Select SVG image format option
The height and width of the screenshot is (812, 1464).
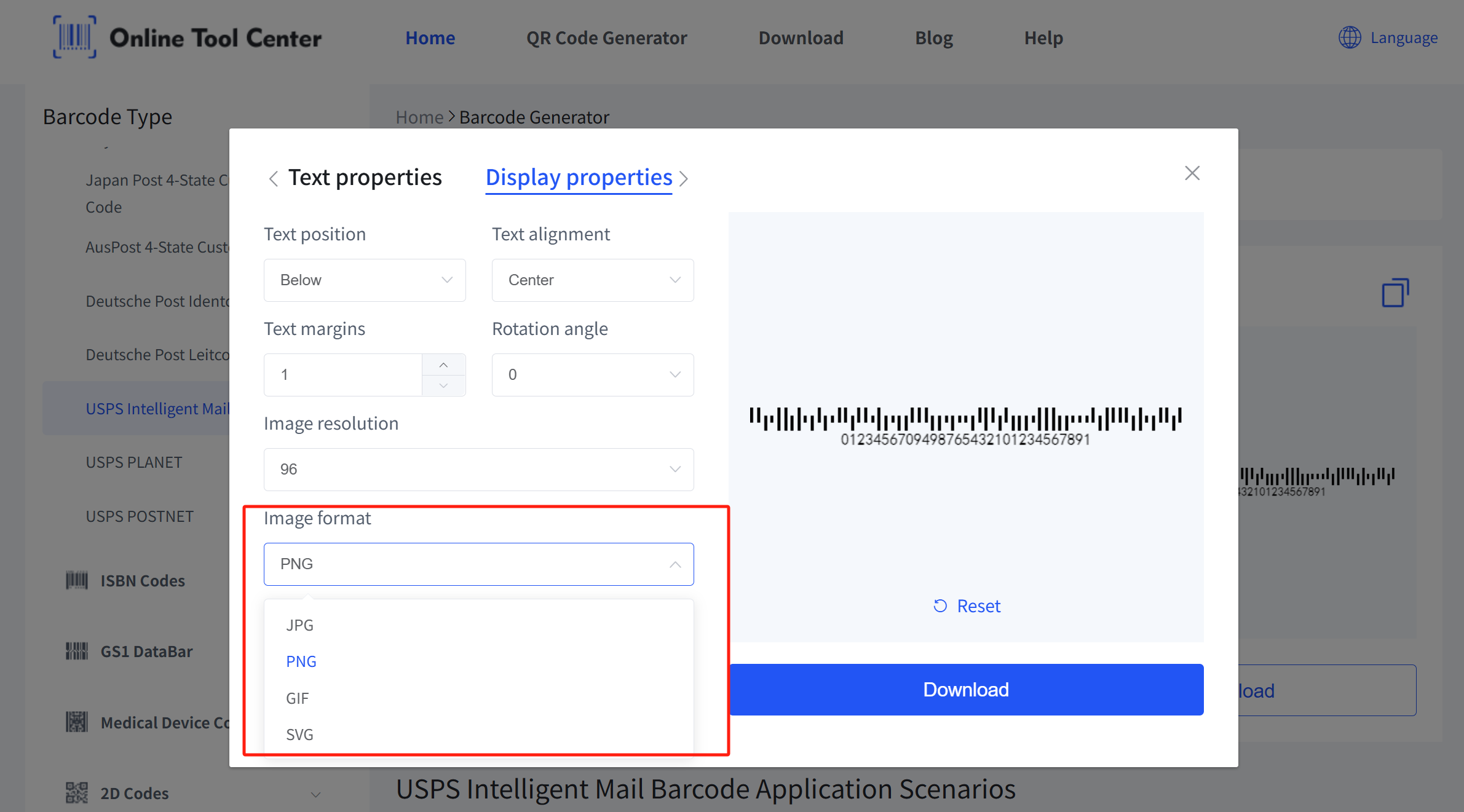click(478, 735)
